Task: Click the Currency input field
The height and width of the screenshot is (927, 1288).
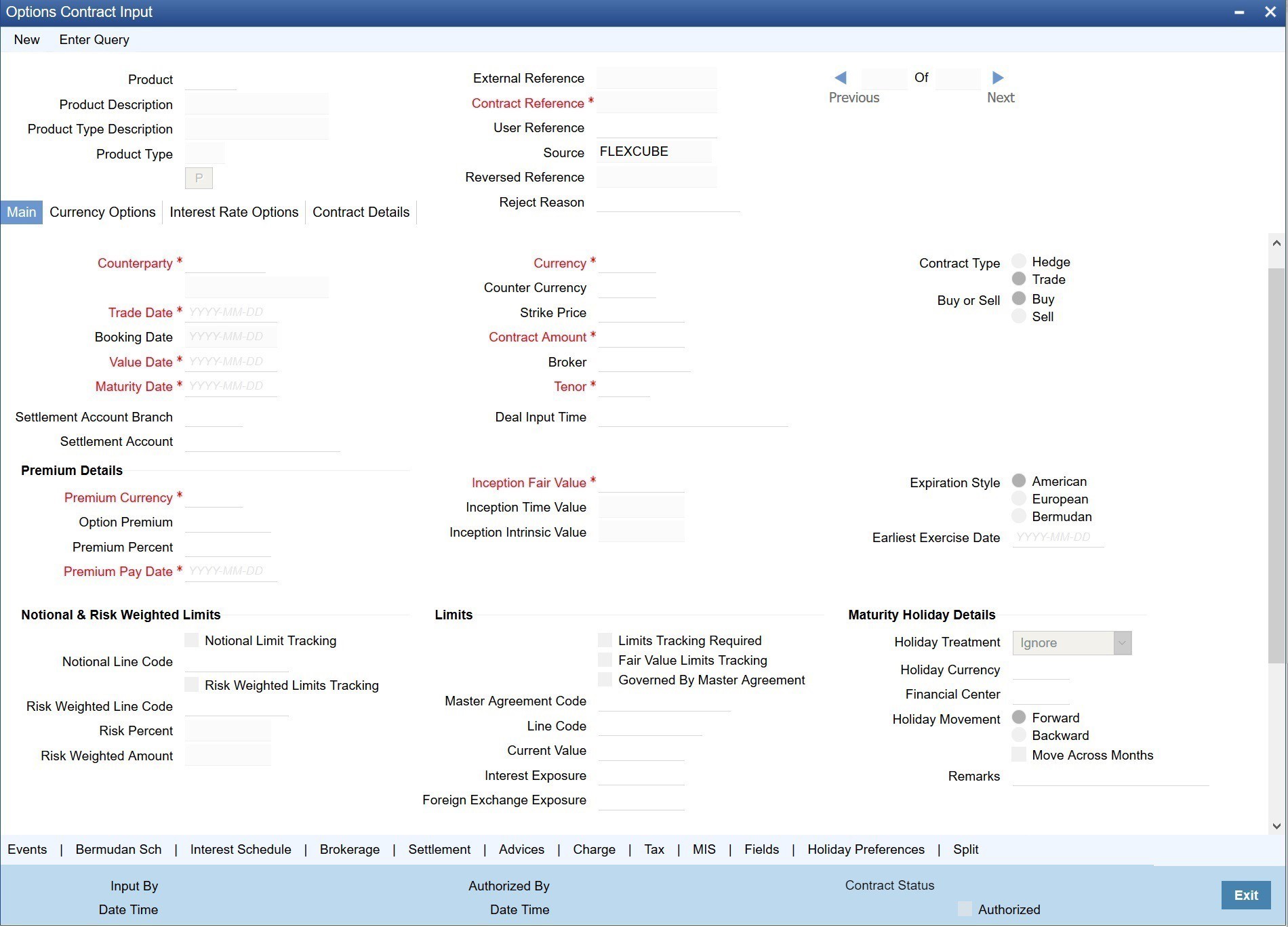Action: tap(627, 262)
